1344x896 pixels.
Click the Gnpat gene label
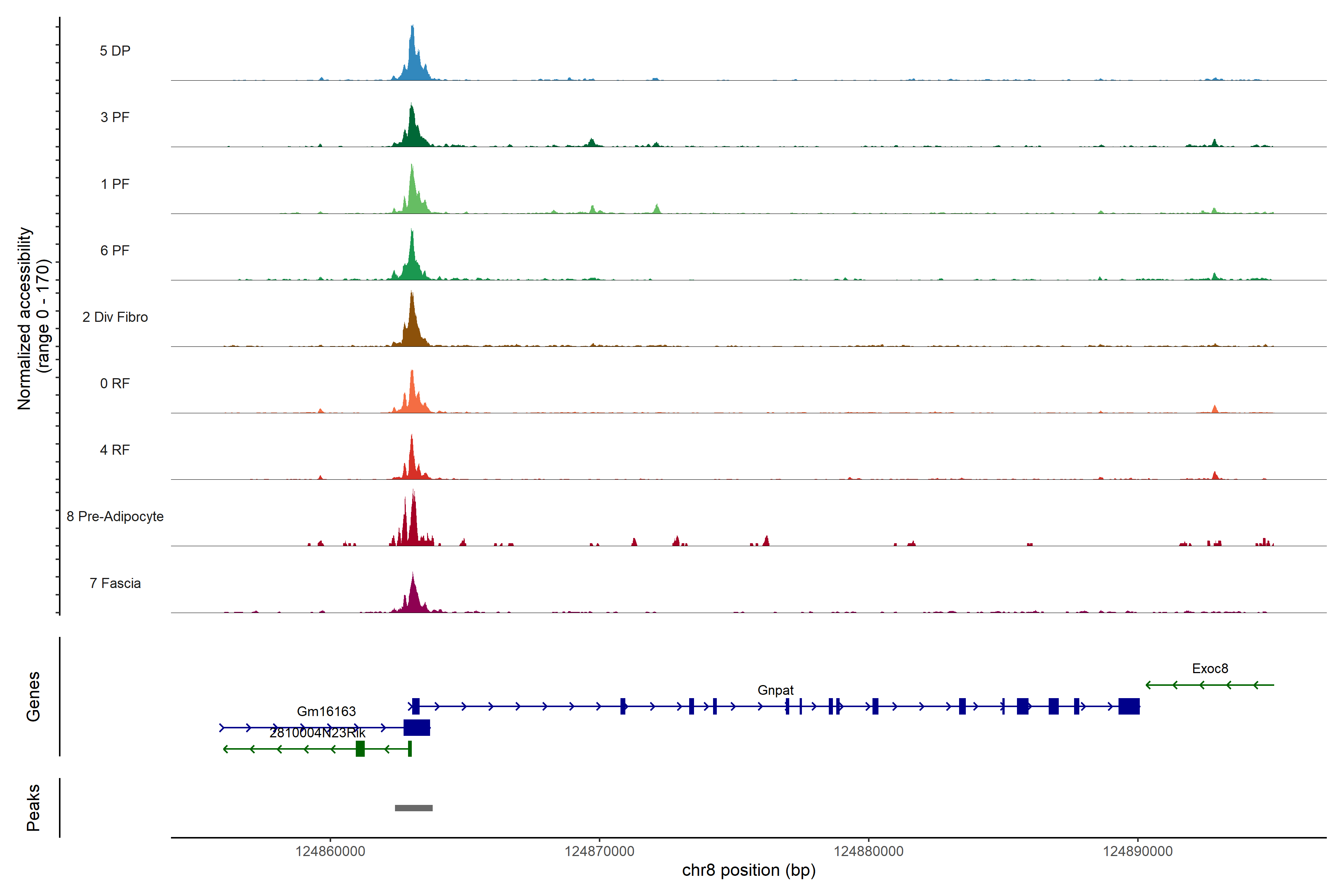775,690
